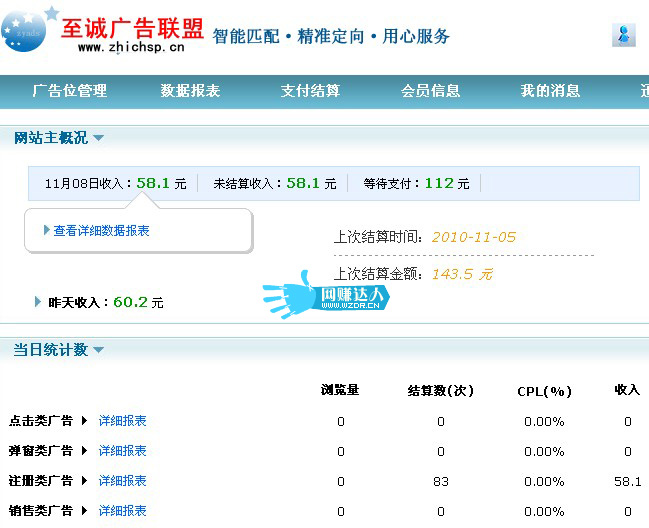Viewport: 649px width, 528px height.
Task: Click the last settlement date 2010-11-05
Action: [x=474, y=237]
